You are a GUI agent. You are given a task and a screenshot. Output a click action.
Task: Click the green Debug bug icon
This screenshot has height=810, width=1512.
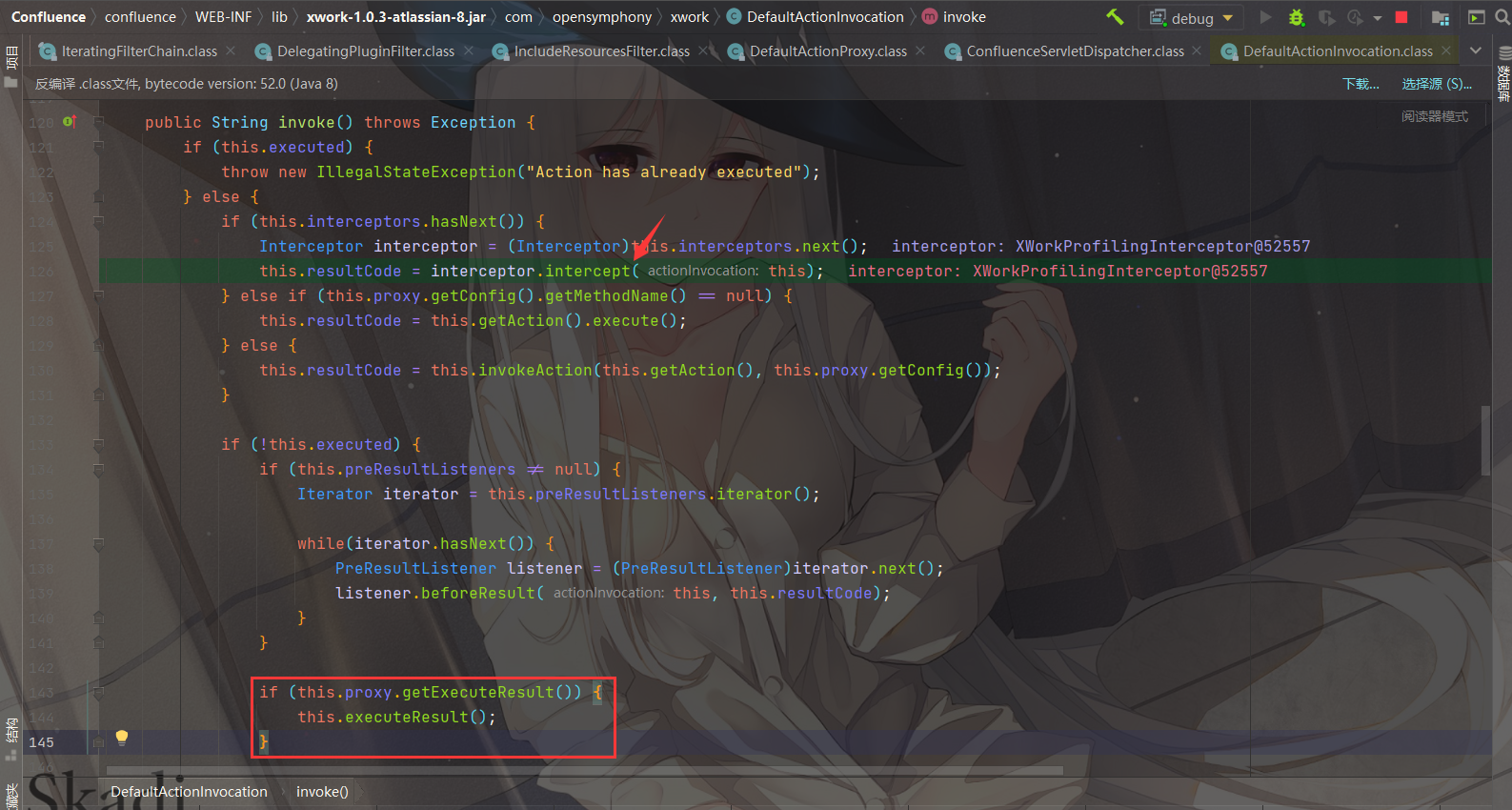[1296, 17]
